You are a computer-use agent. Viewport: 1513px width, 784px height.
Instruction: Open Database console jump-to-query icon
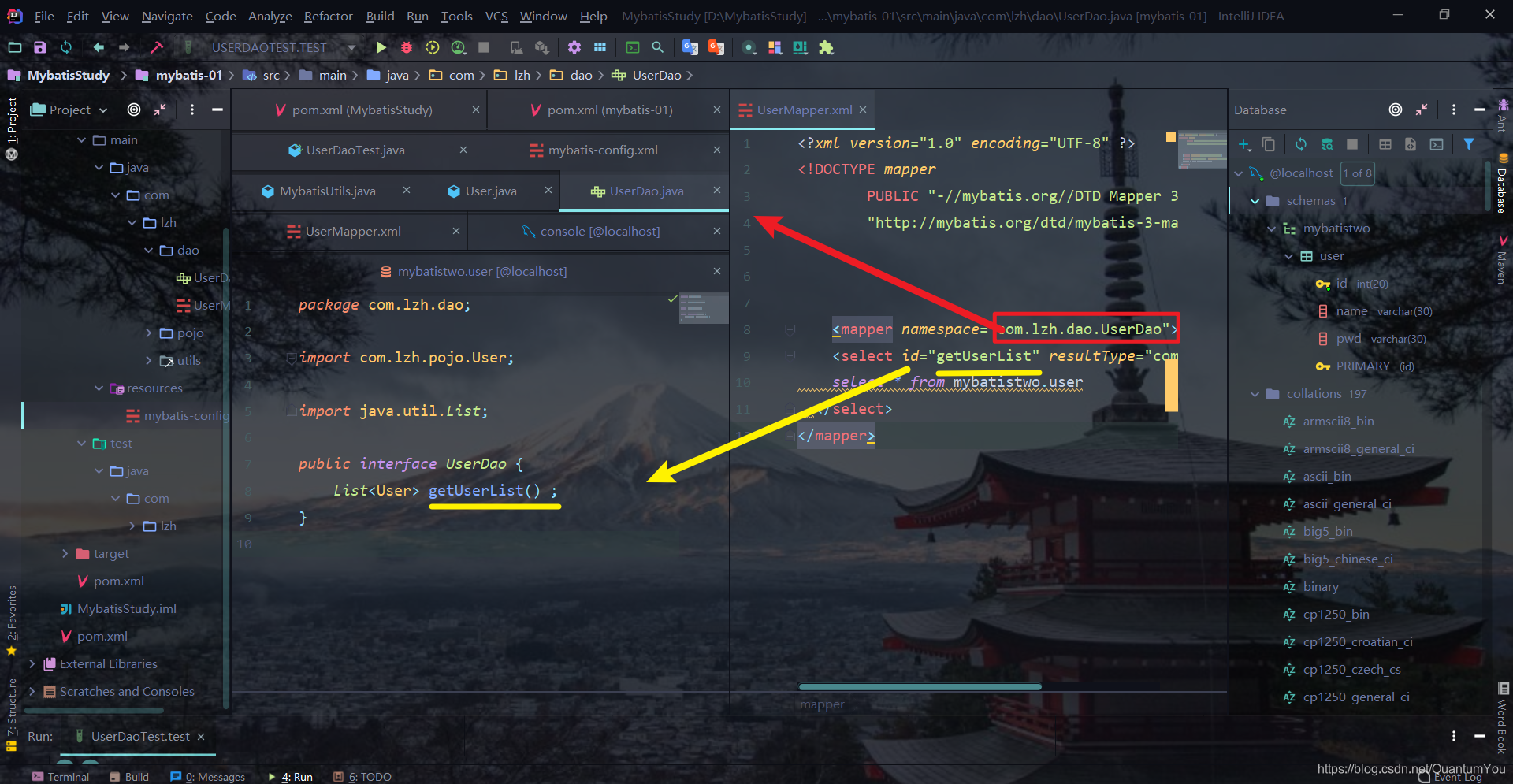tap(1437, 144)
